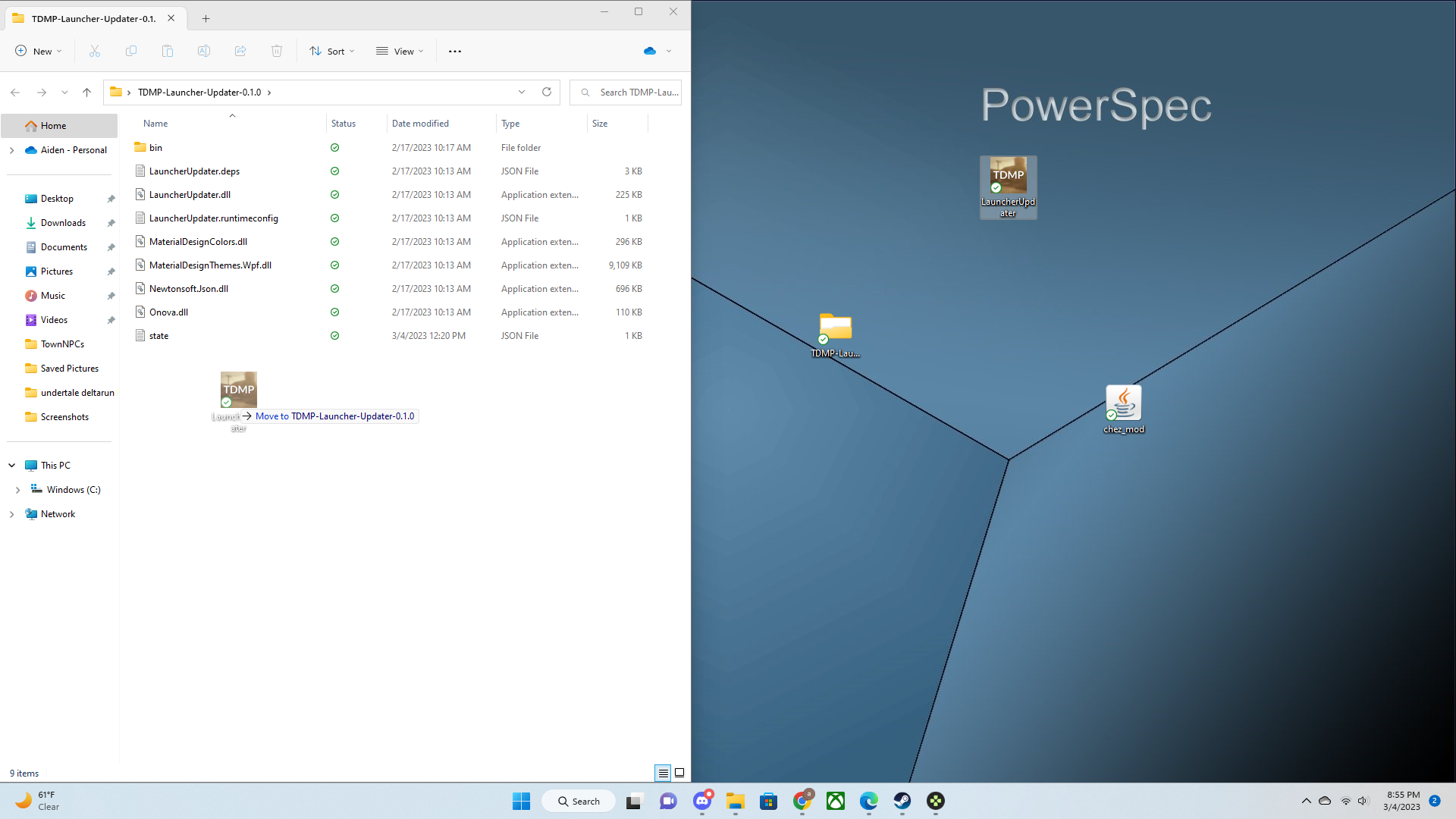Switch to details view toggle in status bar
Screen dimensions: 1456x819
click(663, 773)
